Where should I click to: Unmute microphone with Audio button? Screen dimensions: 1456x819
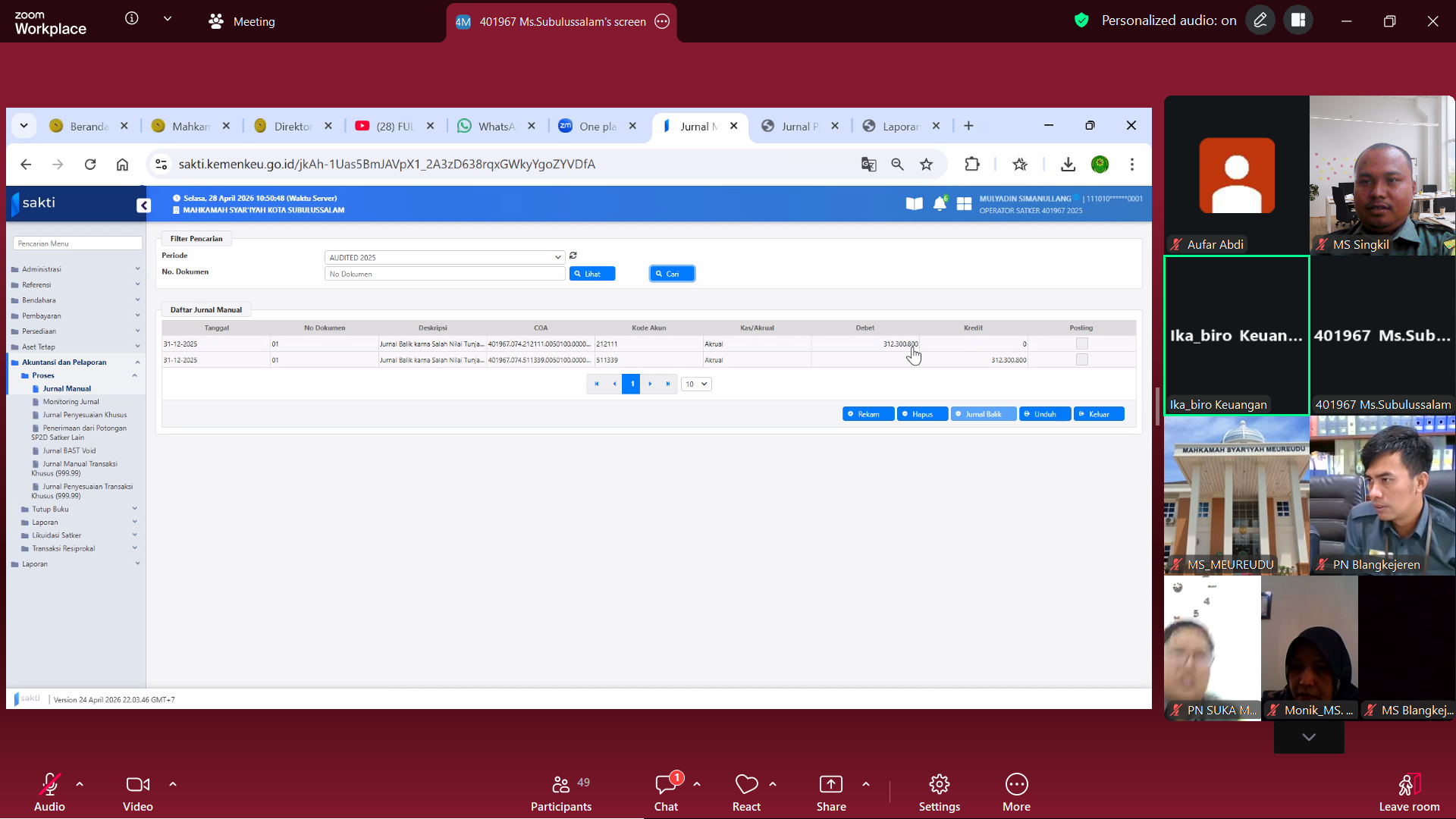click(49, 792)
